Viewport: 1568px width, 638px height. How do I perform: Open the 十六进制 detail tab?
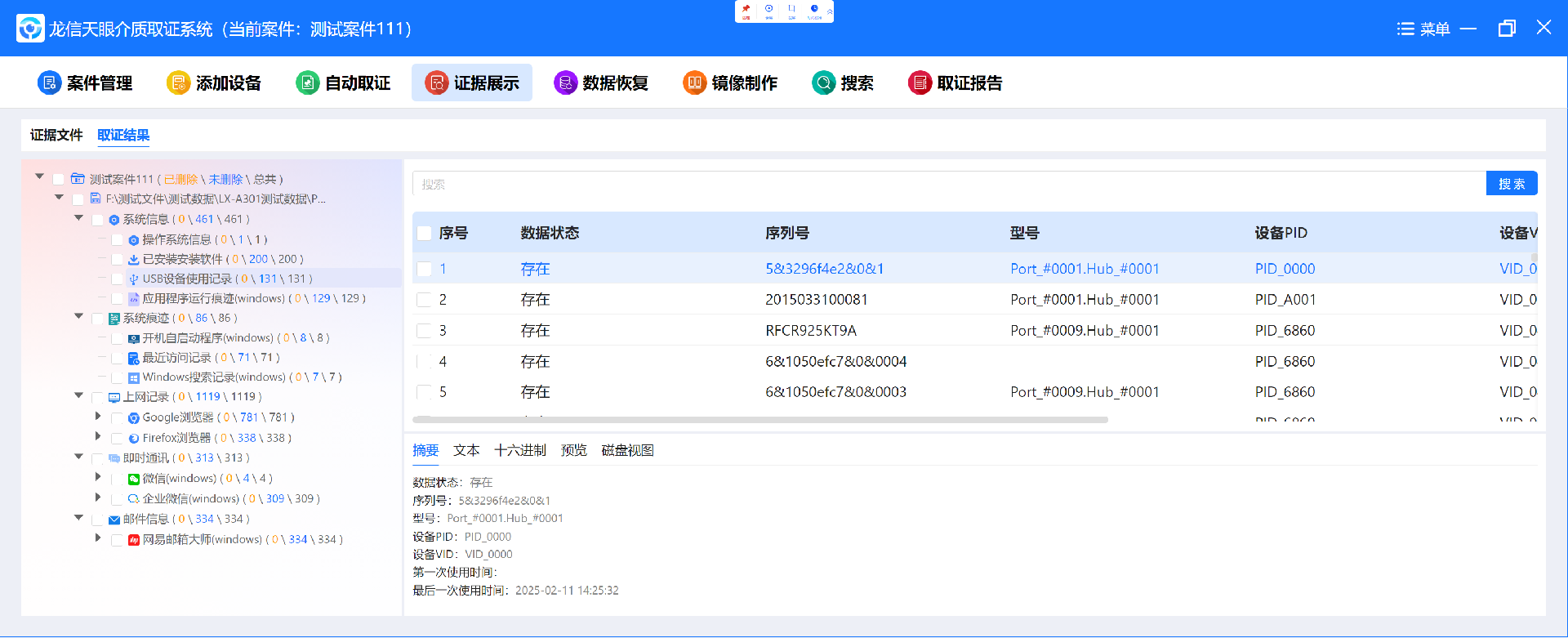520,450
